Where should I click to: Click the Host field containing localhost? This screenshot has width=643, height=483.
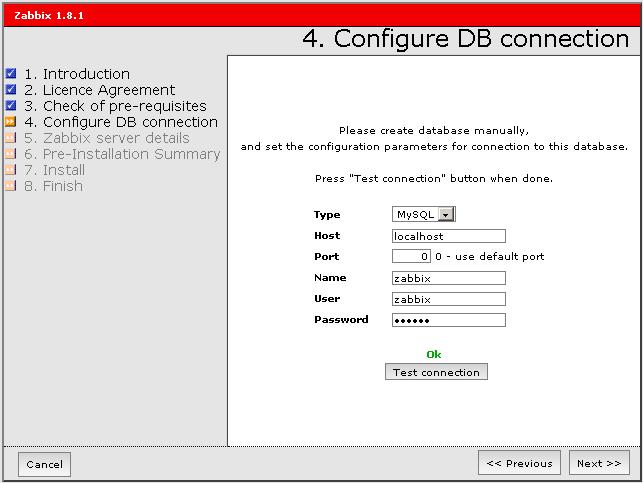pyautogui.click(x=449, y=236)
